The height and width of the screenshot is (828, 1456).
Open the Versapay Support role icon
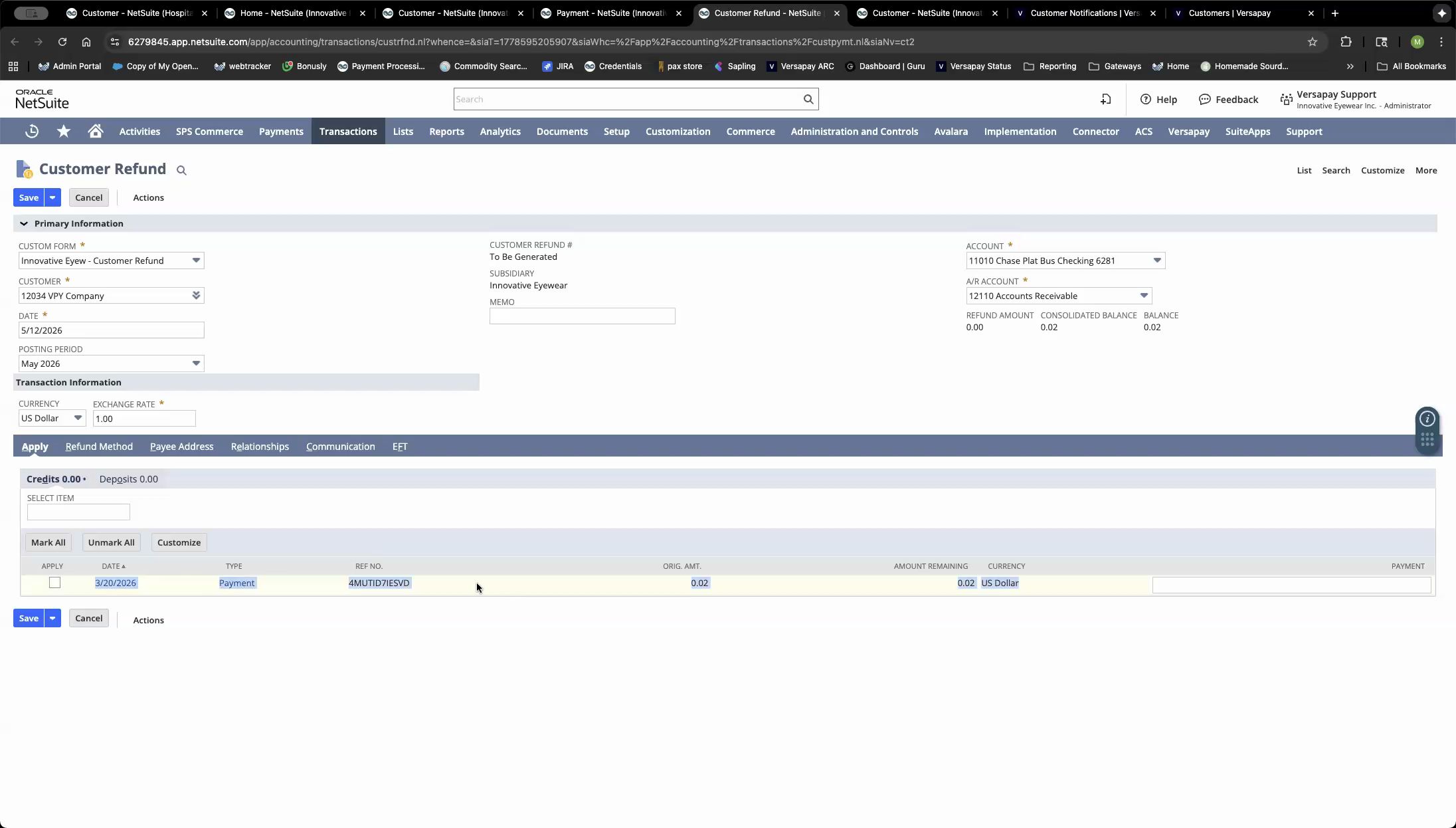(1287, 100)
